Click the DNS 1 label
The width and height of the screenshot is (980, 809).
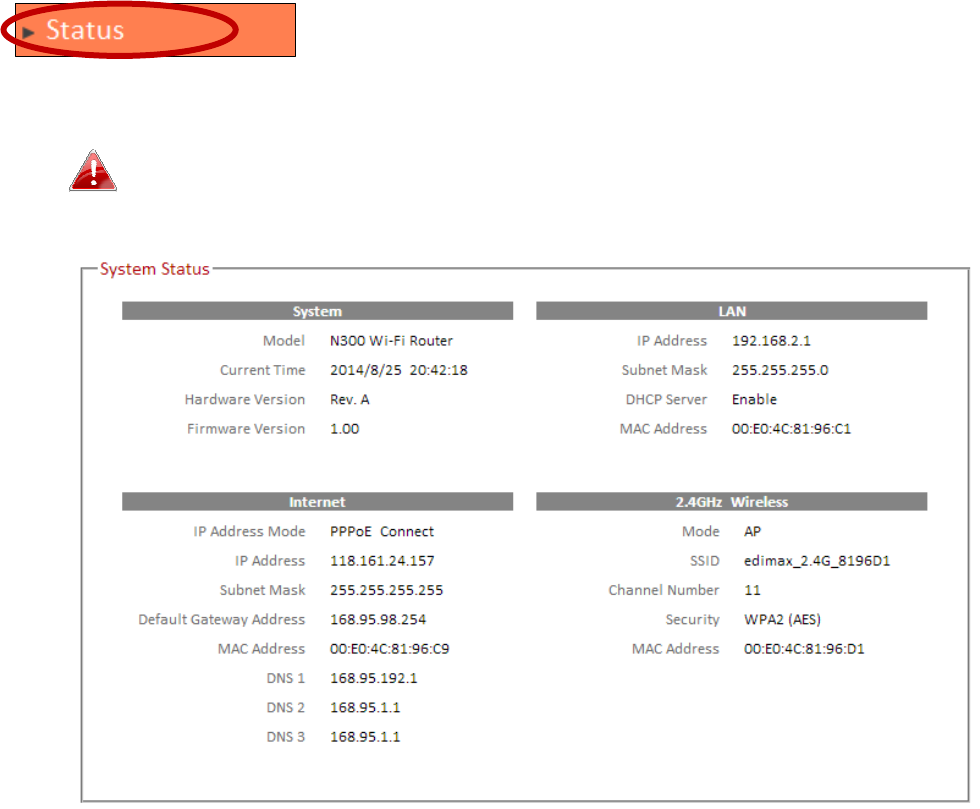click(x=286, y=678)
